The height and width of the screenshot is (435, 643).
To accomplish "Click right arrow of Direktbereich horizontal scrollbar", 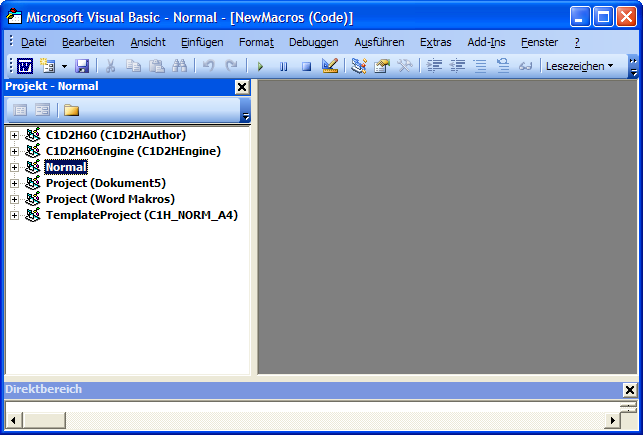I will pos(613,420).
